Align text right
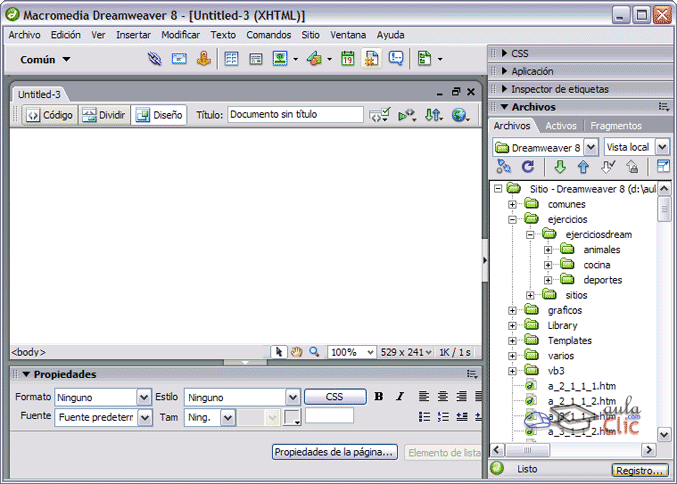The height and width of the screenshot is (484, 677). tap(462, 396)
